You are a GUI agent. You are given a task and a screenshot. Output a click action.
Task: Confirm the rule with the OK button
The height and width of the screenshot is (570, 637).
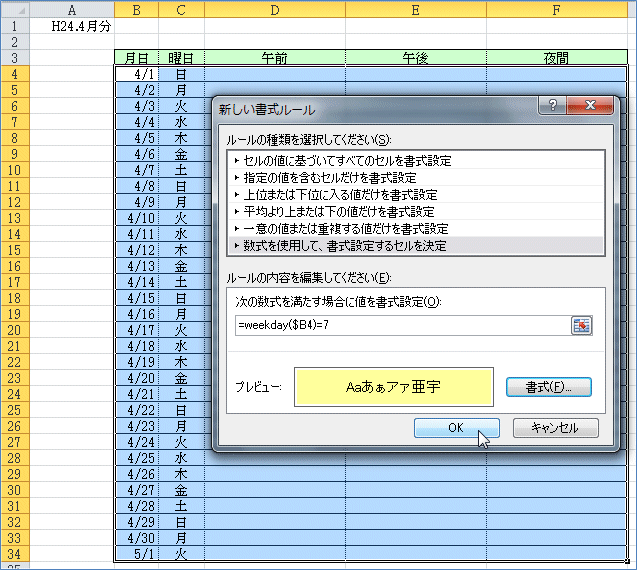(x=457, y=428)
